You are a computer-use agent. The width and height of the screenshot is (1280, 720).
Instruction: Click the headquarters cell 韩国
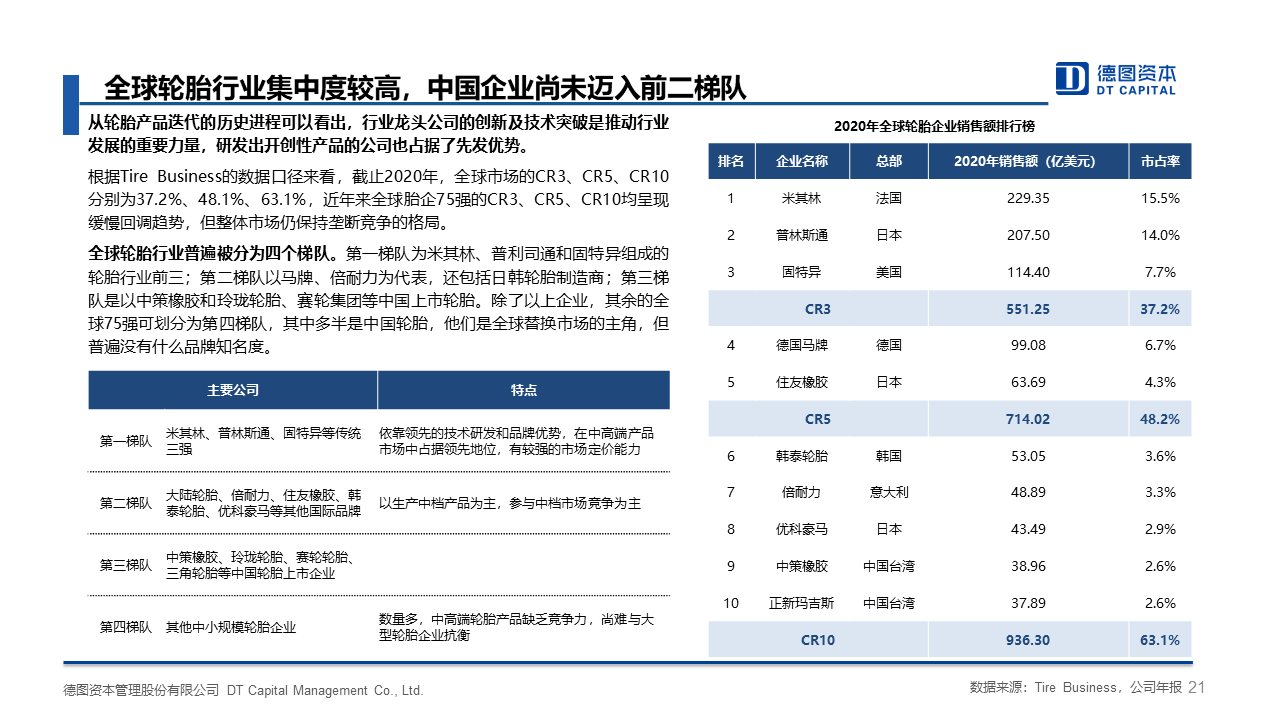888,456
